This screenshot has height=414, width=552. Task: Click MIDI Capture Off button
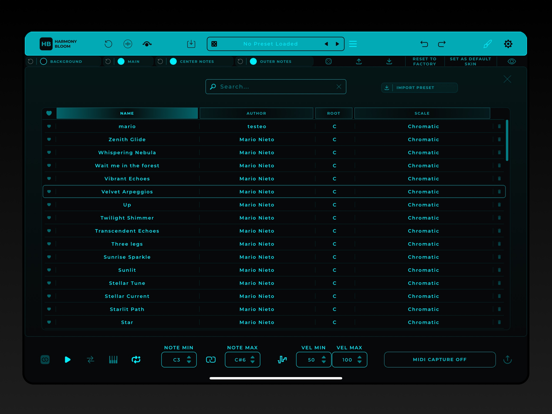coord(440,360)
